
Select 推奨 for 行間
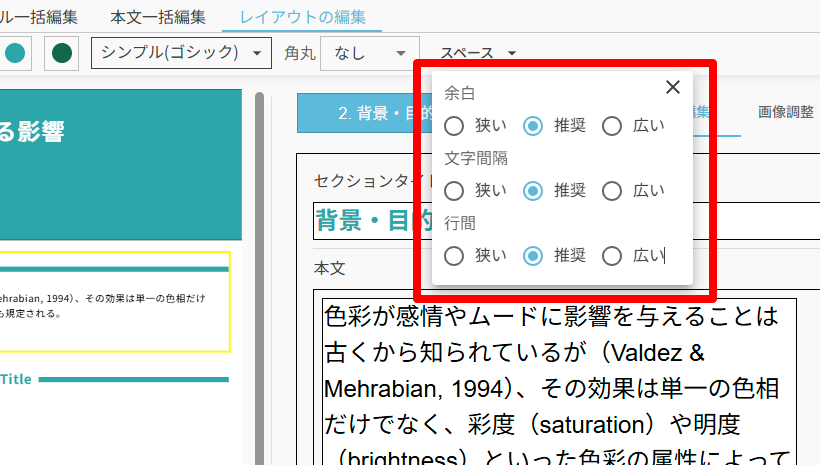click(x=534, y=256)
